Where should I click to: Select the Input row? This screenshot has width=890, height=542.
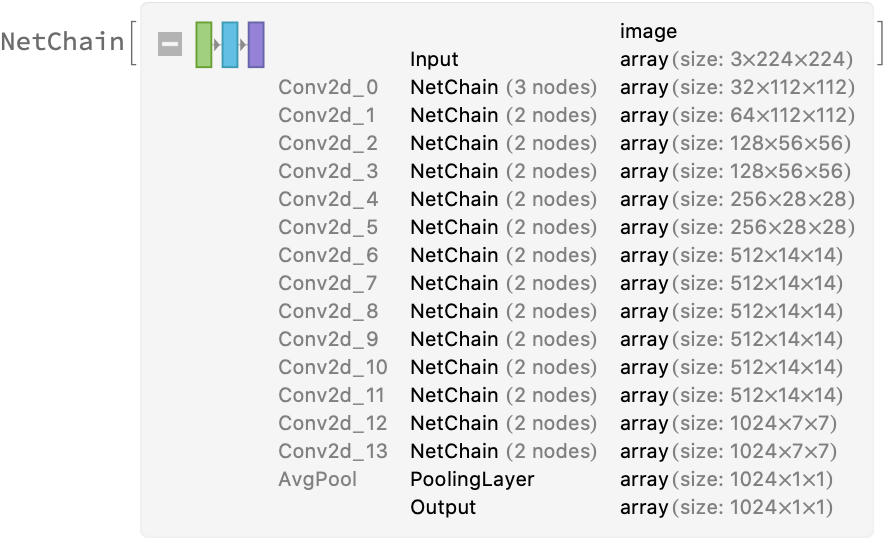pos(434,60)
